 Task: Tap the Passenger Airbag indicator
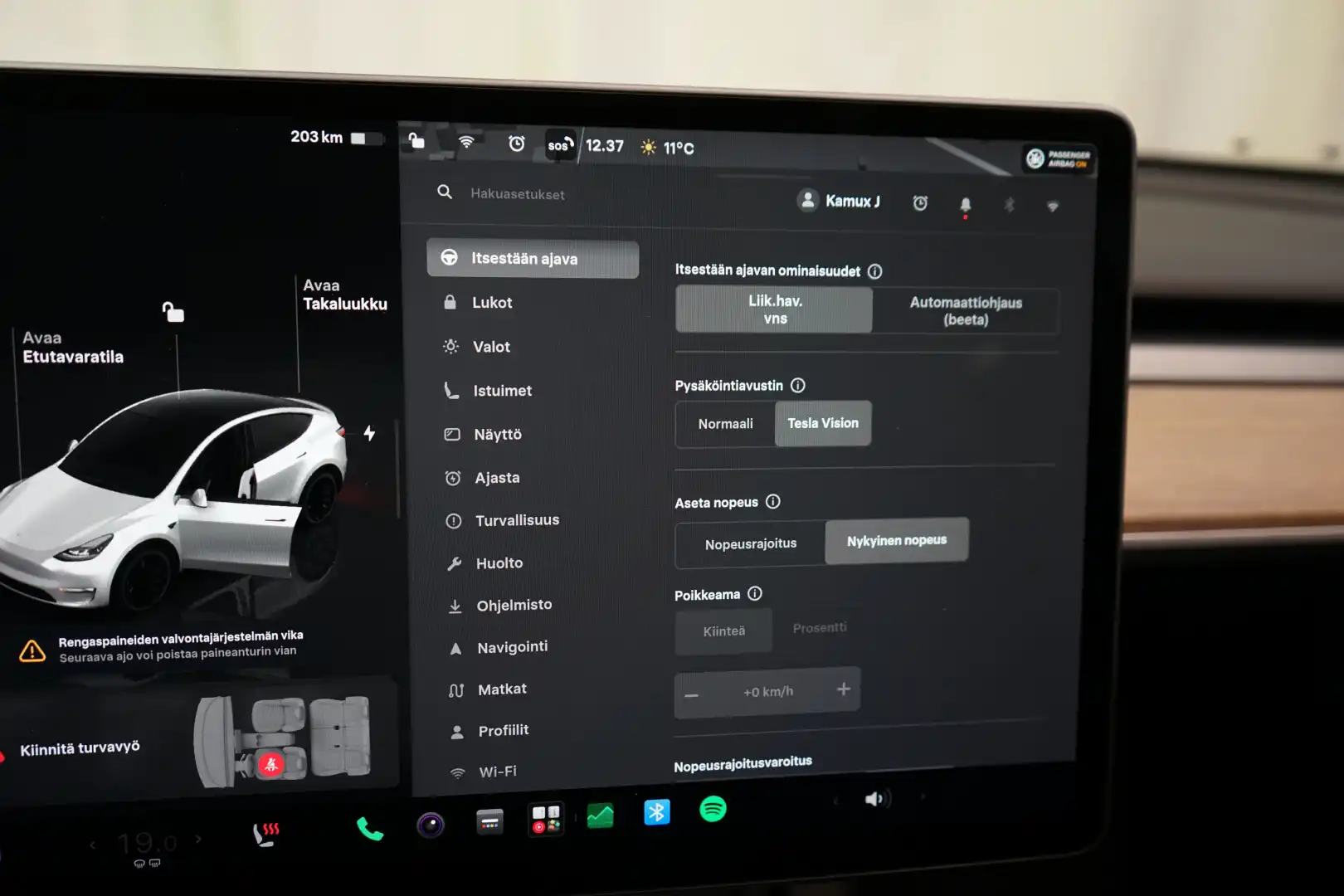(x=1059, y=158)
